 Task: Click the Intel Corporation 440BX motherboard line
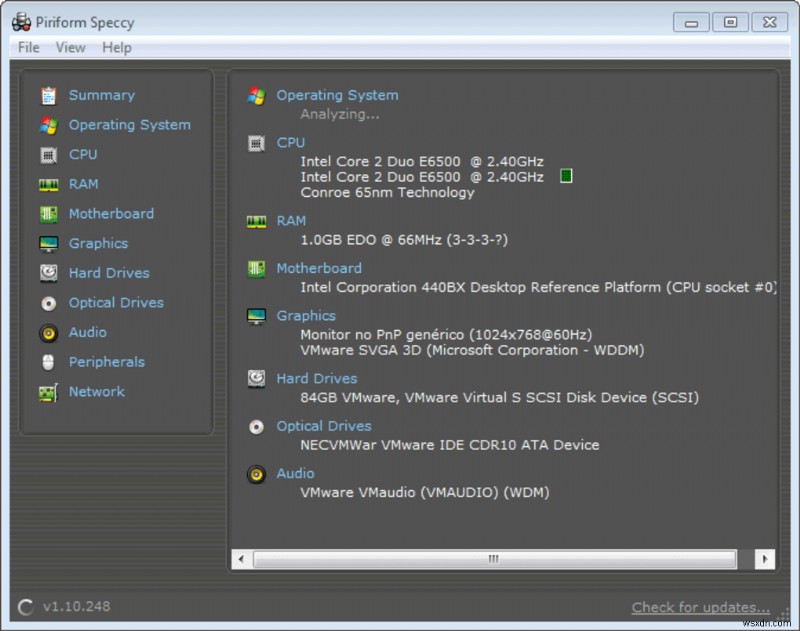[538, 288]
